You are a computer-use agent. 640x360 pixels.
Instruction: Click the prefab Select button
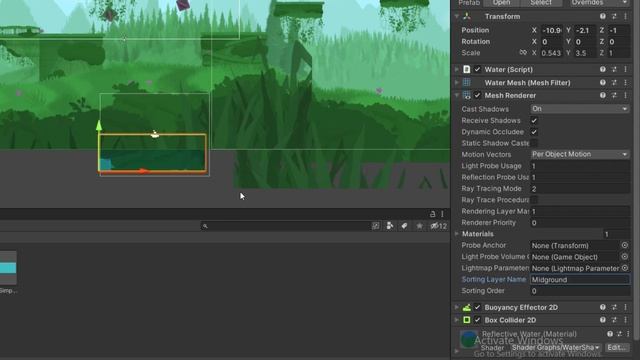541,2
